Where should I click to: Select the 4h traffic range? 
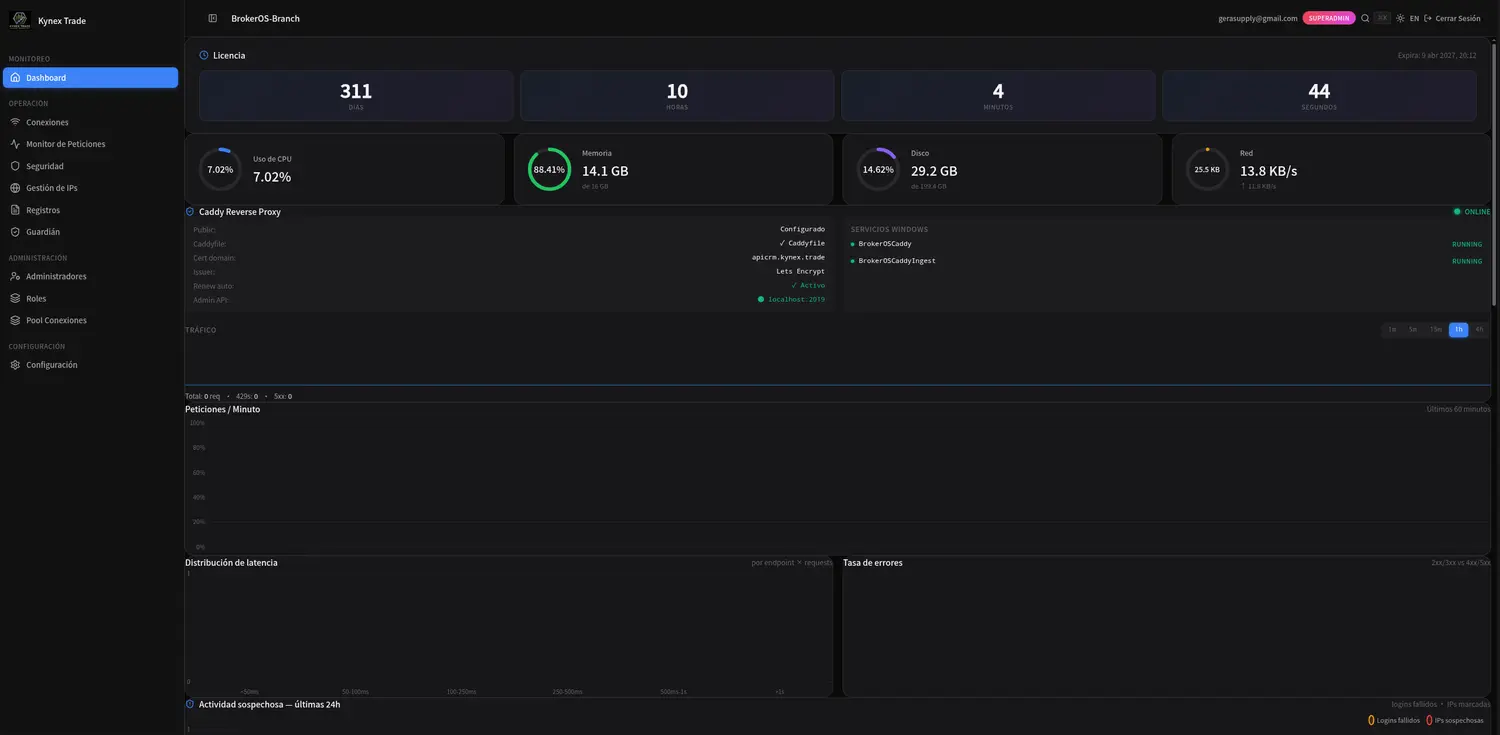[1480, 329]
